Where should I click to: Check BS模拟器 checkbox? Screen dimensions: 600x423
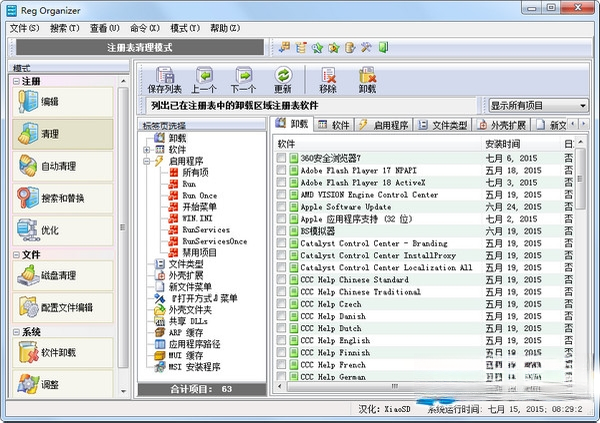click(281, 231)
